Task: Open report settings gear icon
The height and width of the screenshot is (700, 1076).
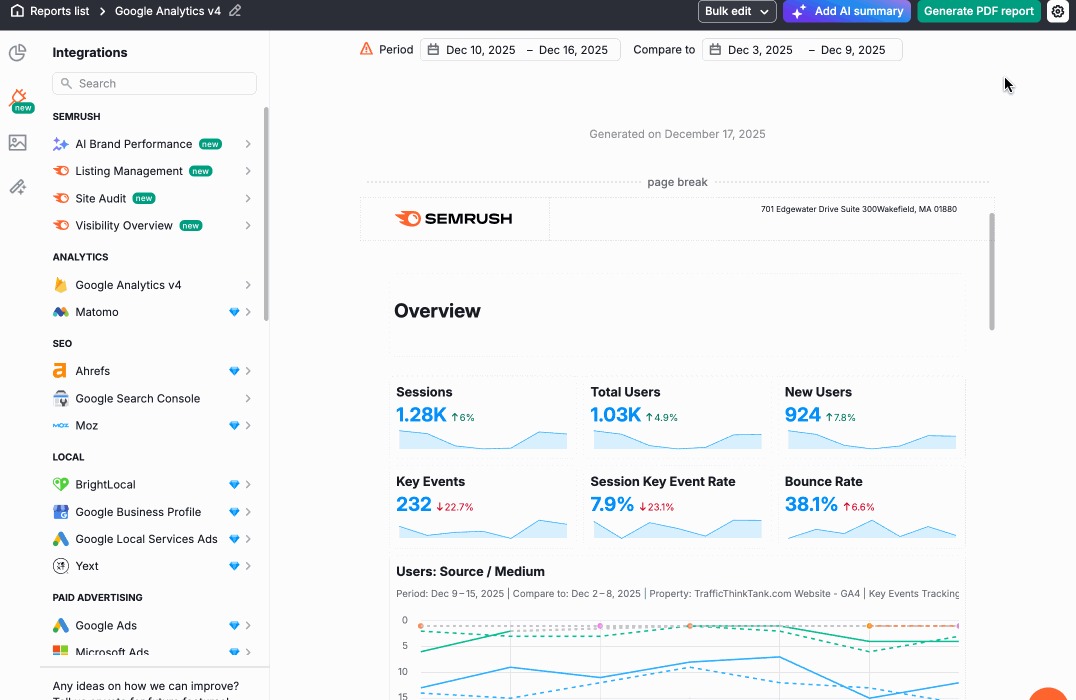Action: [x=1058, y=11]
